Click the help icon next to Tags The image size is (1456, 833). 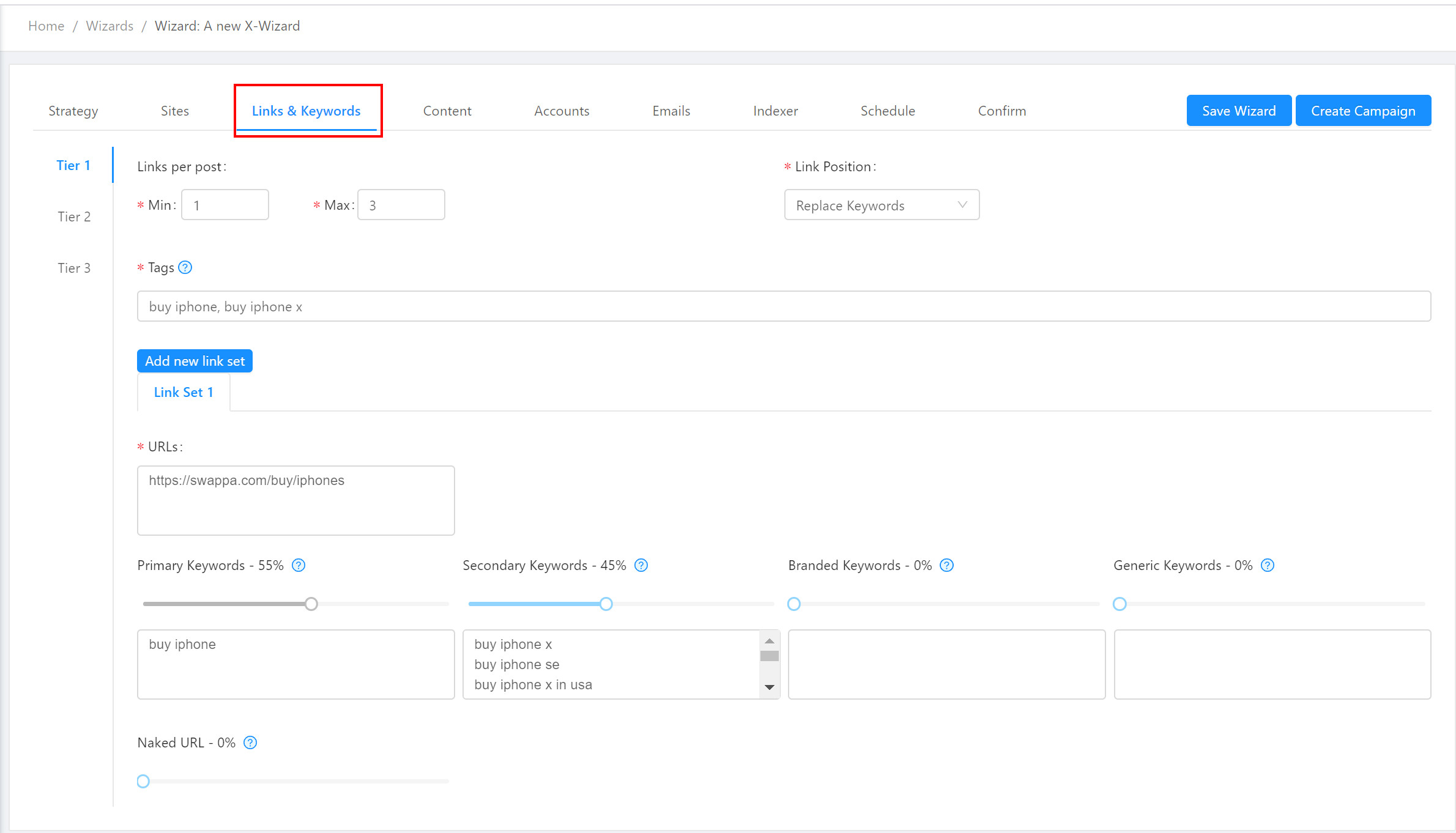coord(185,267)
